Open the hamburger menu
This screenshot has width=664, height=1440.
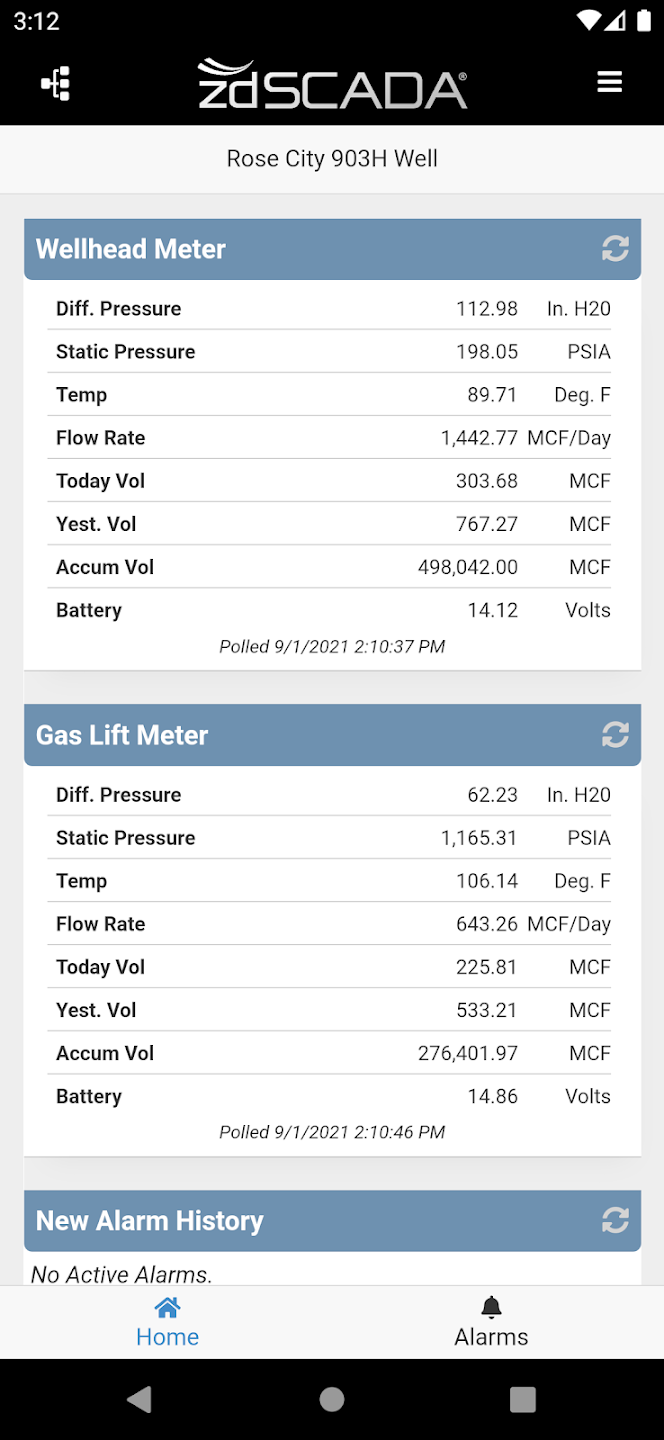(610, 82)
